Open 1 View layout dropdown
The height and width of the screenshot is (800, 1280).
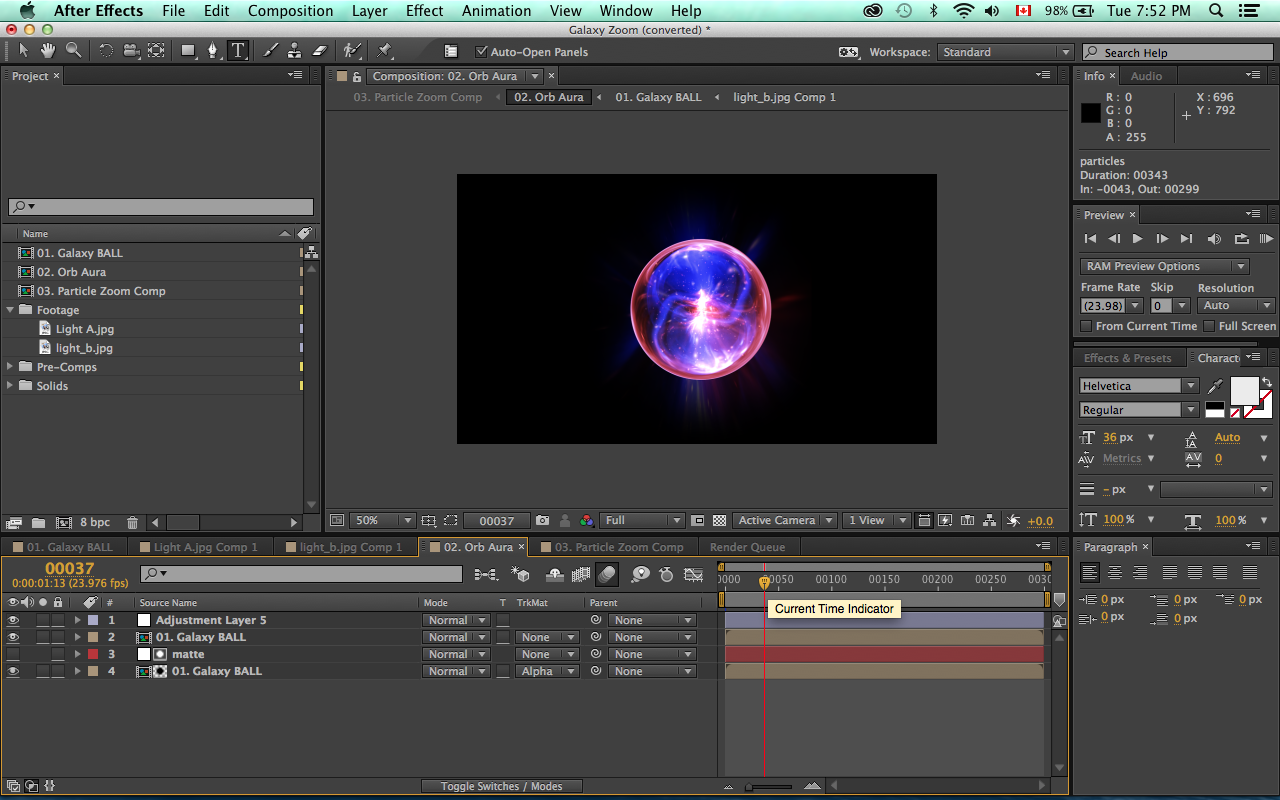(875, 520)
